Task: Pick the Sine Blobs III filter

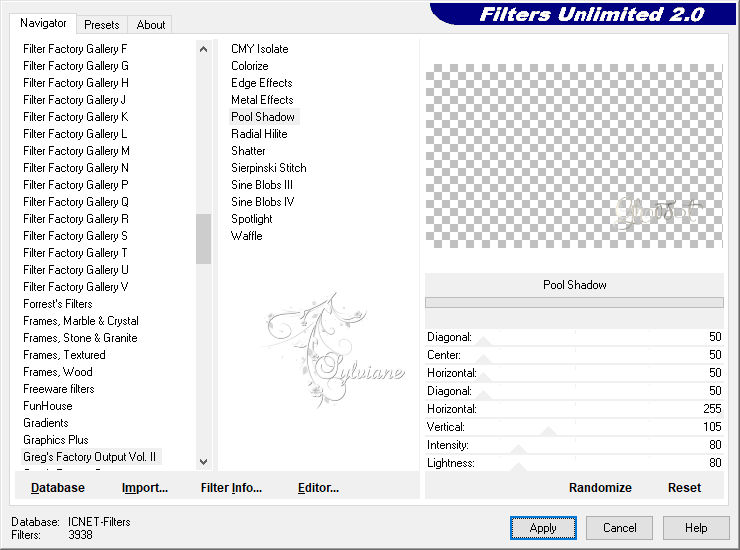Action: (x=262, y=185)
